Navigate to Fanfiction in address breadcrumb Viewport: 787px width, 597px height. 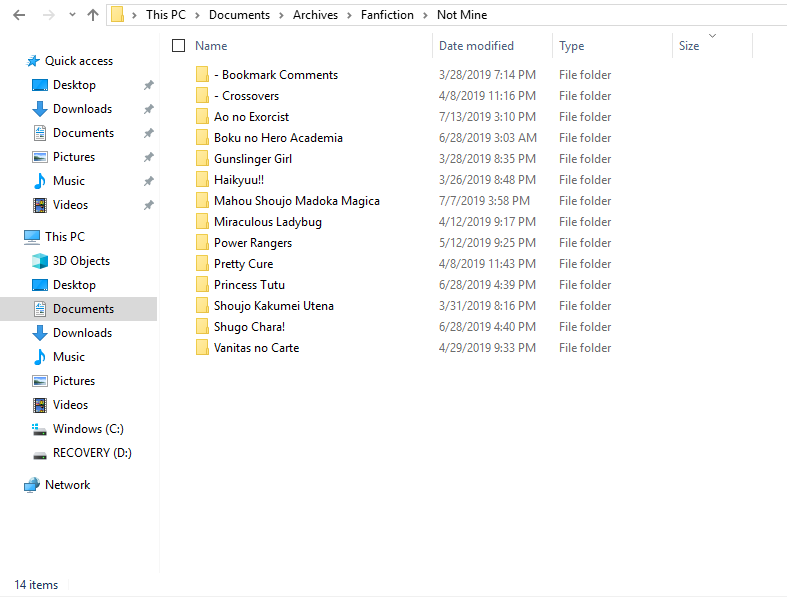click(x=387, y=15)
